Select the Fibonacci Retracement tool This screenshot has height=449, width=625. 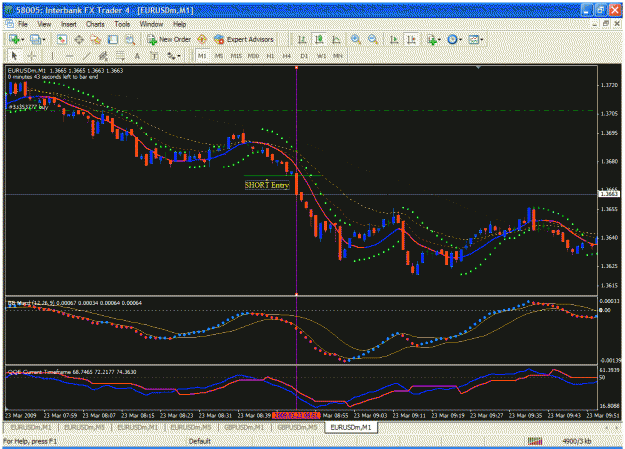120,56
